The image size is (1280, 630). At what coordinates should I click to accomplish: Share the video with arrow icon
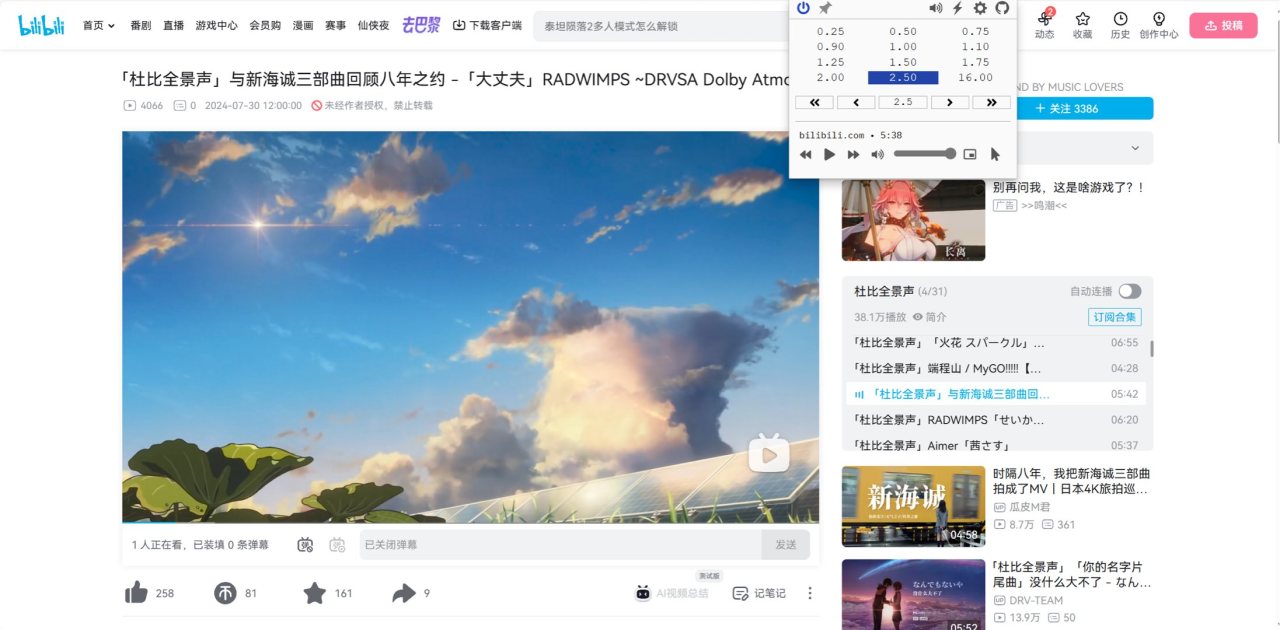(x=403, y=593)
